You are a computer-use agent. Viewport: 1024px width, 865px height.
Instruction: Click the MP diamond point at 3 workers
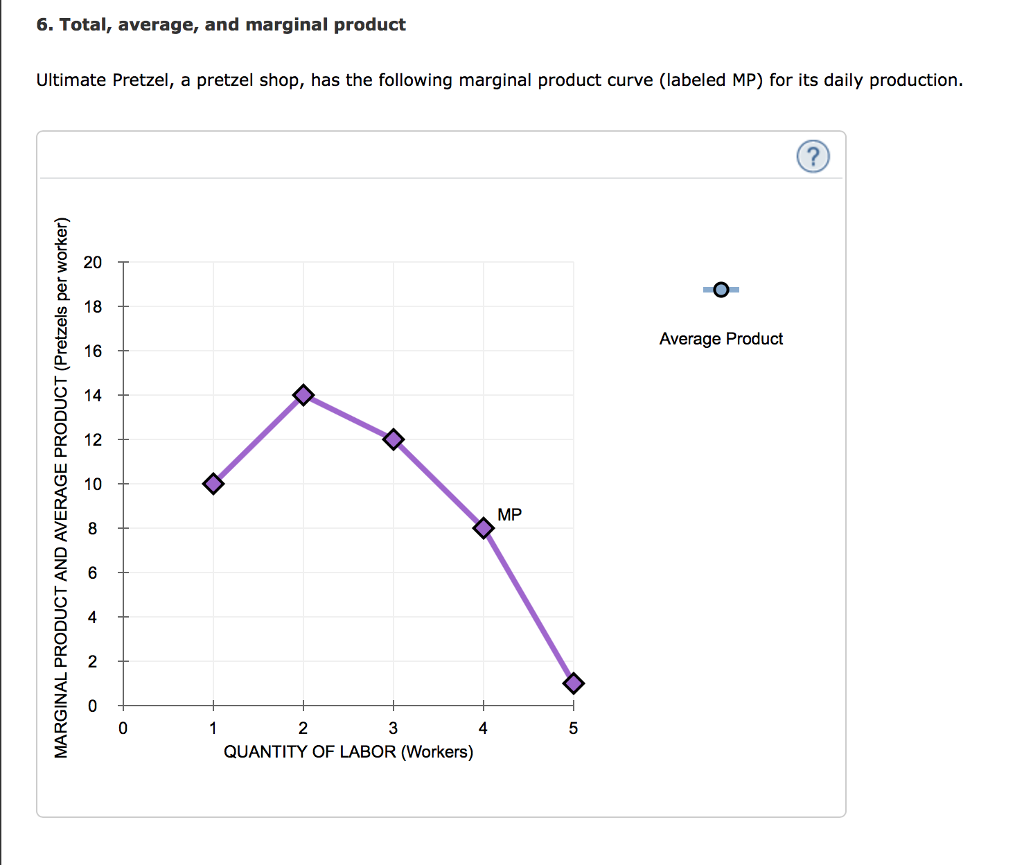point(392,438)
